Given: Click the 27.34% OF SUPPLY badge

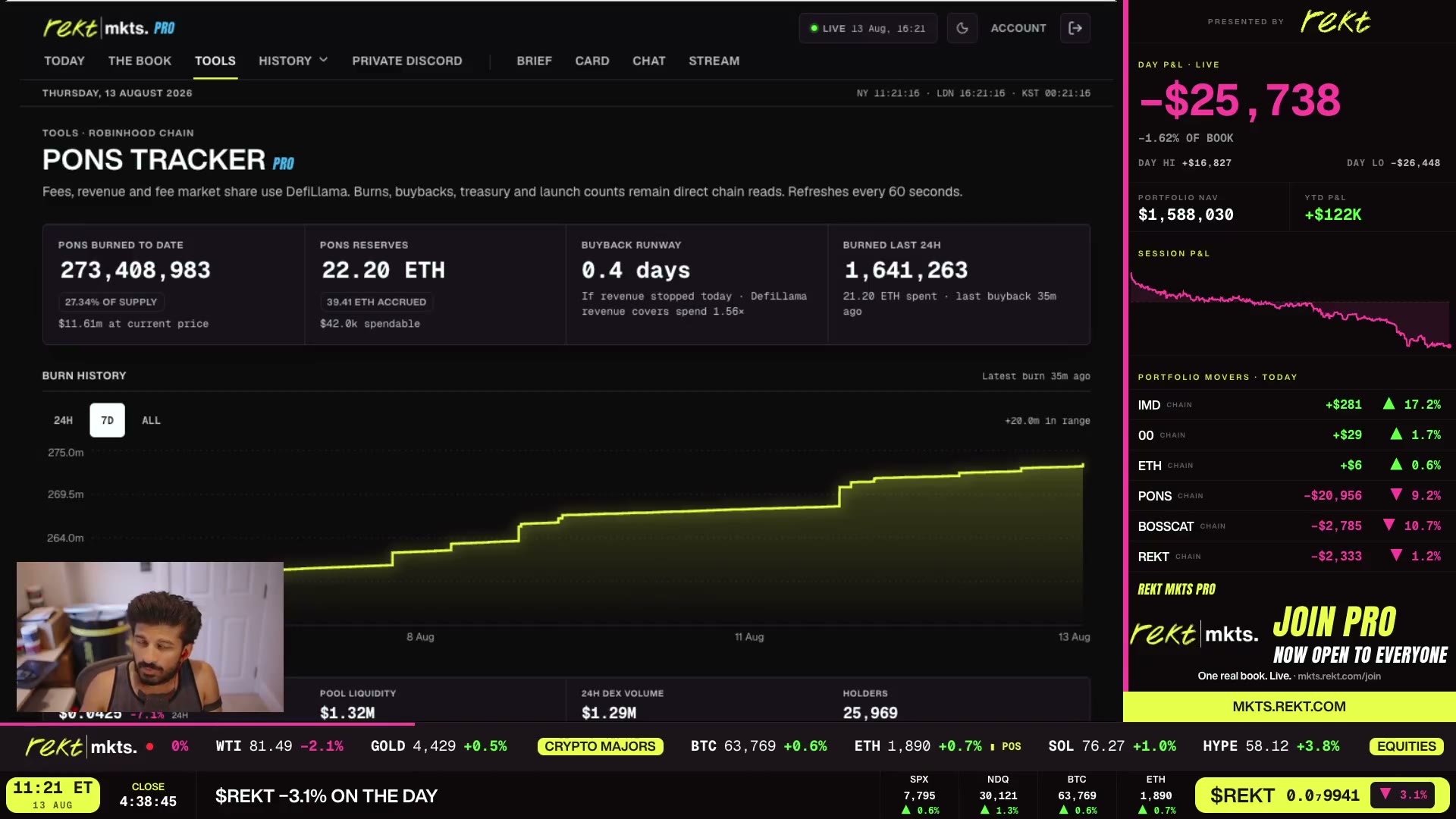Looking at the screenshot, I should pos(111,302).
